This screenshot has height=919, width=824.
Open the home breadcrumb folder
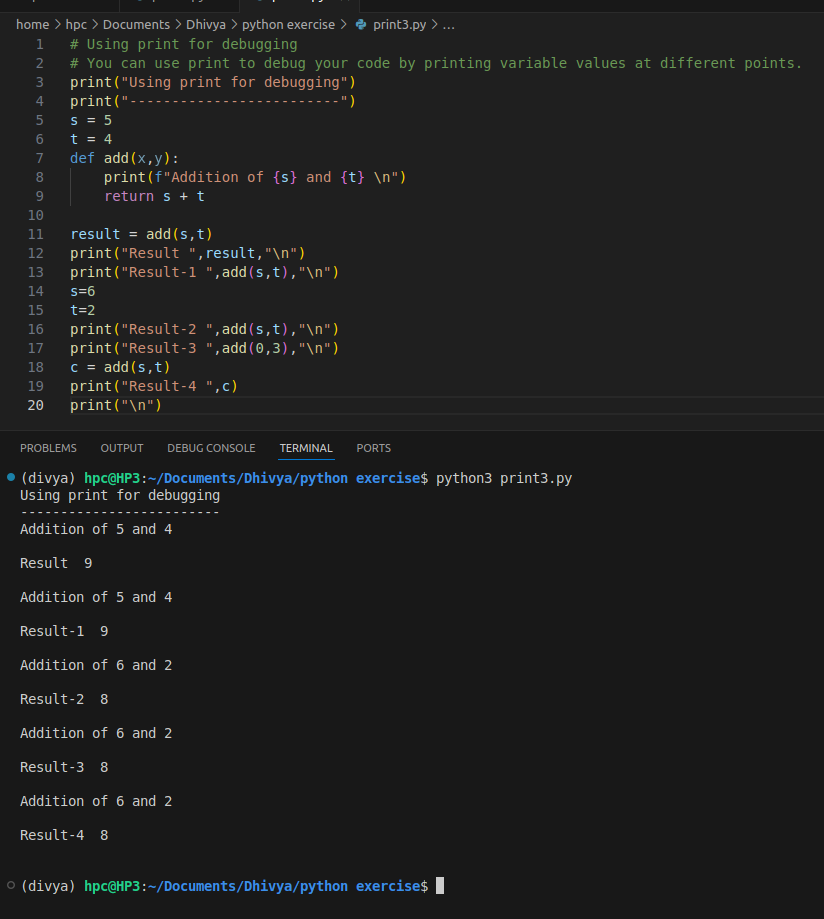click(x=32, y=24)
